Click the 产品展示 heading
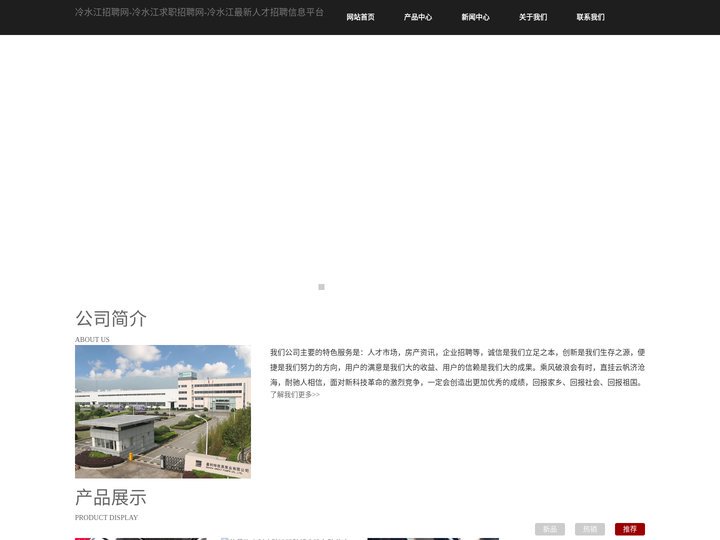Image resolution: width=720 pixels, height=540 pixels. click(x=111, y=497)
